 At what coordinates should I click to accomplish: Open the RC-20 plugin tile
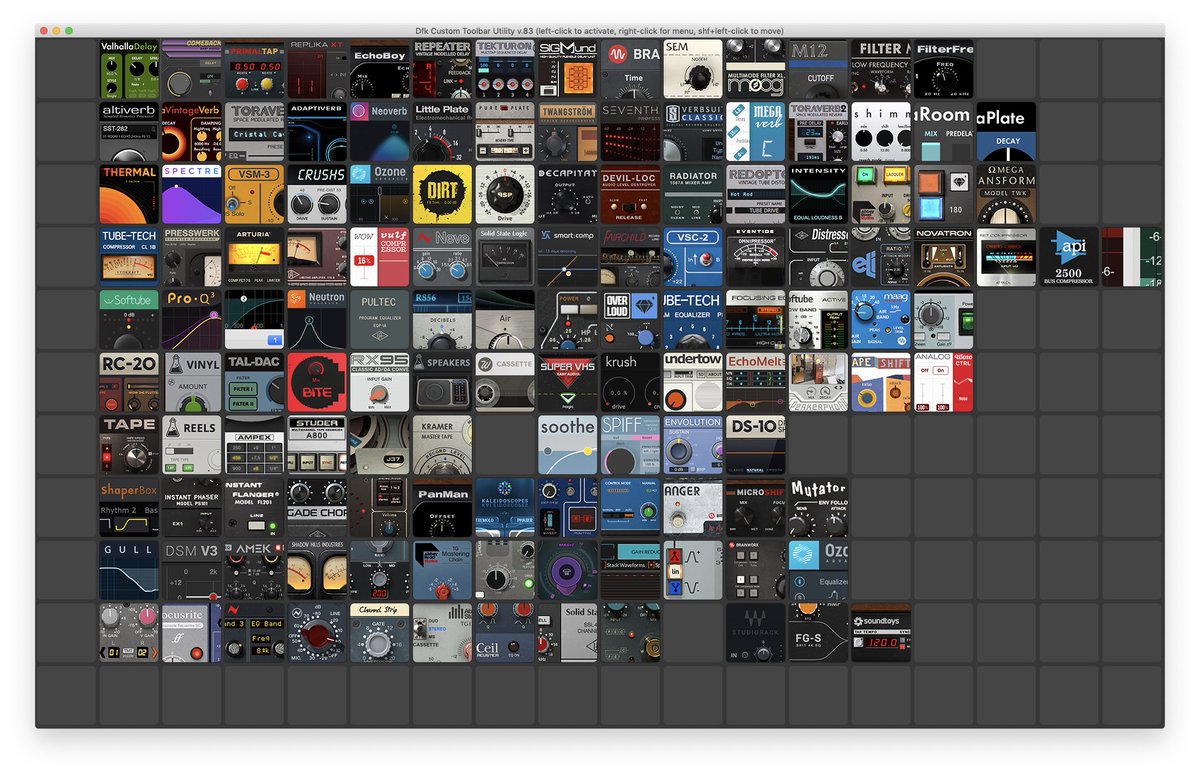pos(129,382)
